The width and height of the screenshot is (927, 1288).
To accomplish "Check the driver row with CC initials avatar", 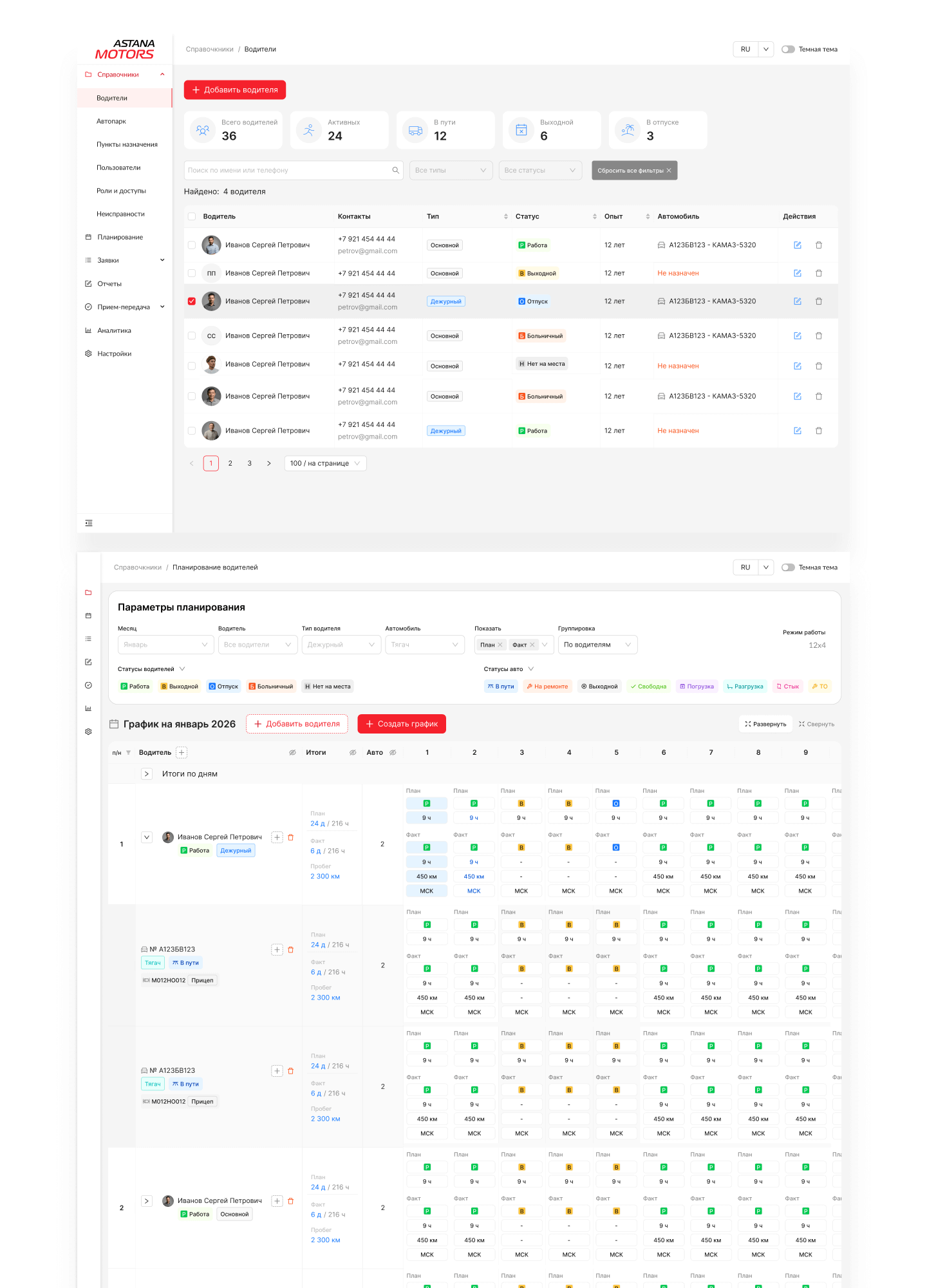I will pyautogui.click(x=191, y=336).
